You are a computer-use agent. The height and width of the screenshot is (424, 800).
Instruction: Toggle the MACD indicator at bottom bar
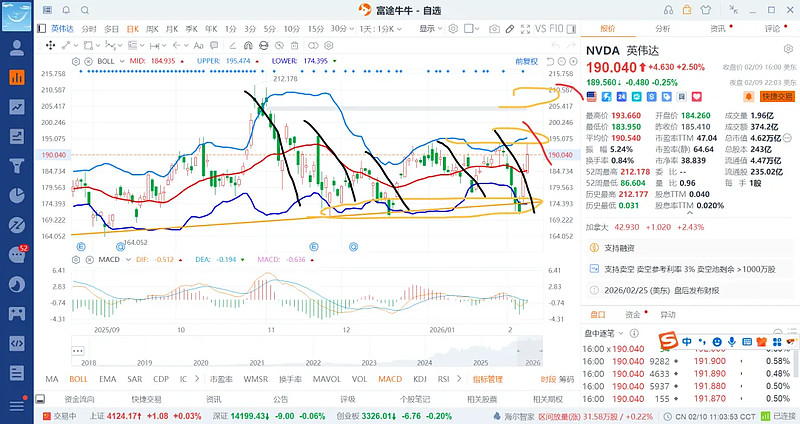[x=390, y=379]
